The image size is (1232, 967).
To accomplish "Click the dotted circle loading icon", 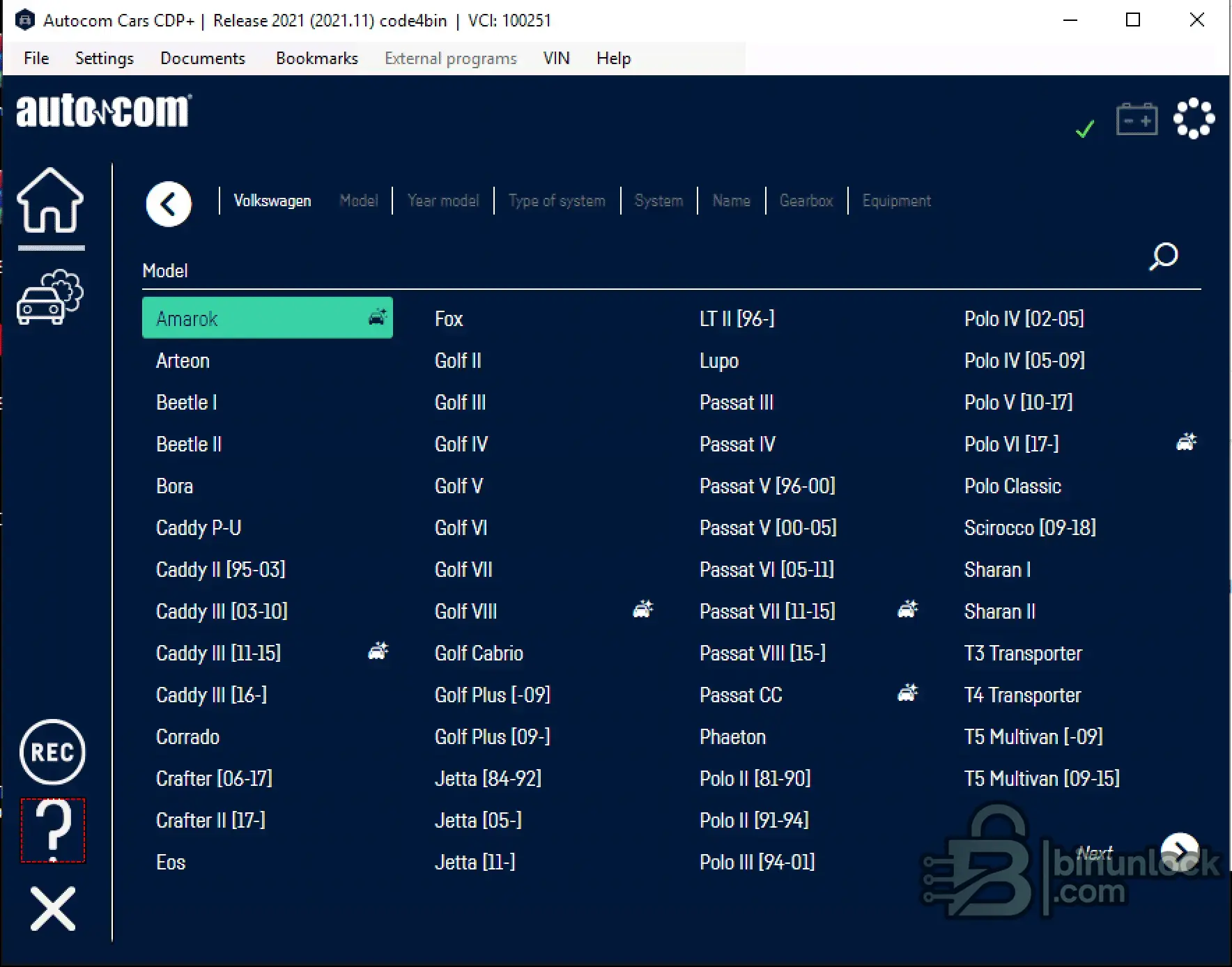I will point(1194,118).
